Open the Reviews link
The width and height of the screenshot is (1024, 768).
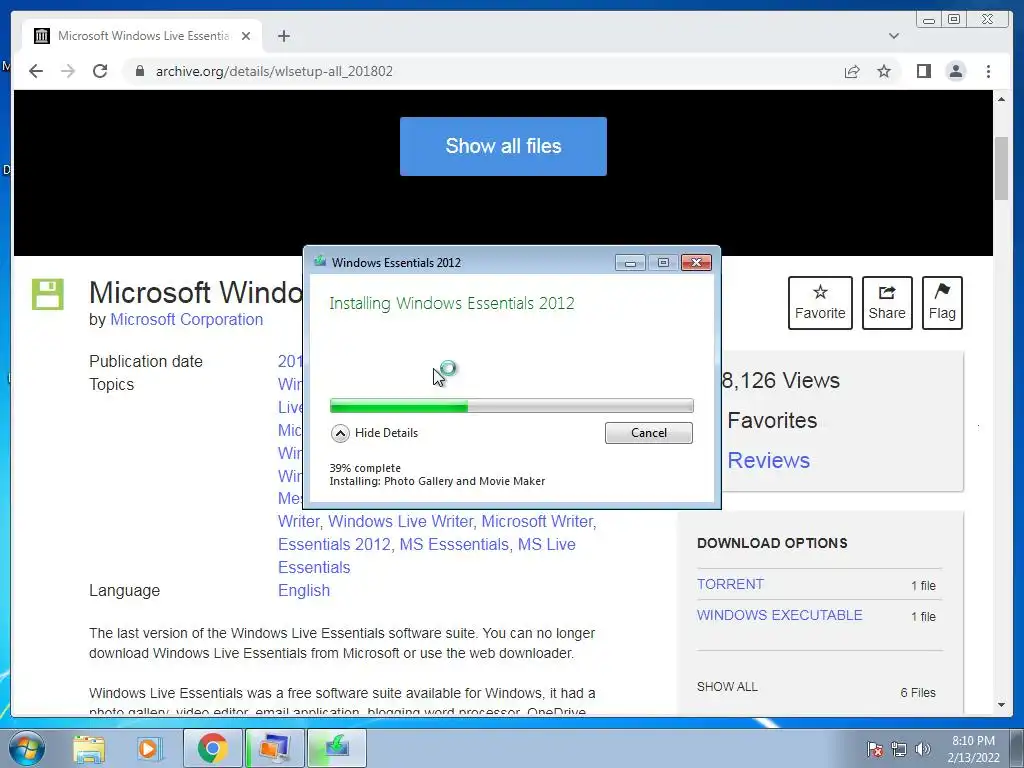point(768,460)
